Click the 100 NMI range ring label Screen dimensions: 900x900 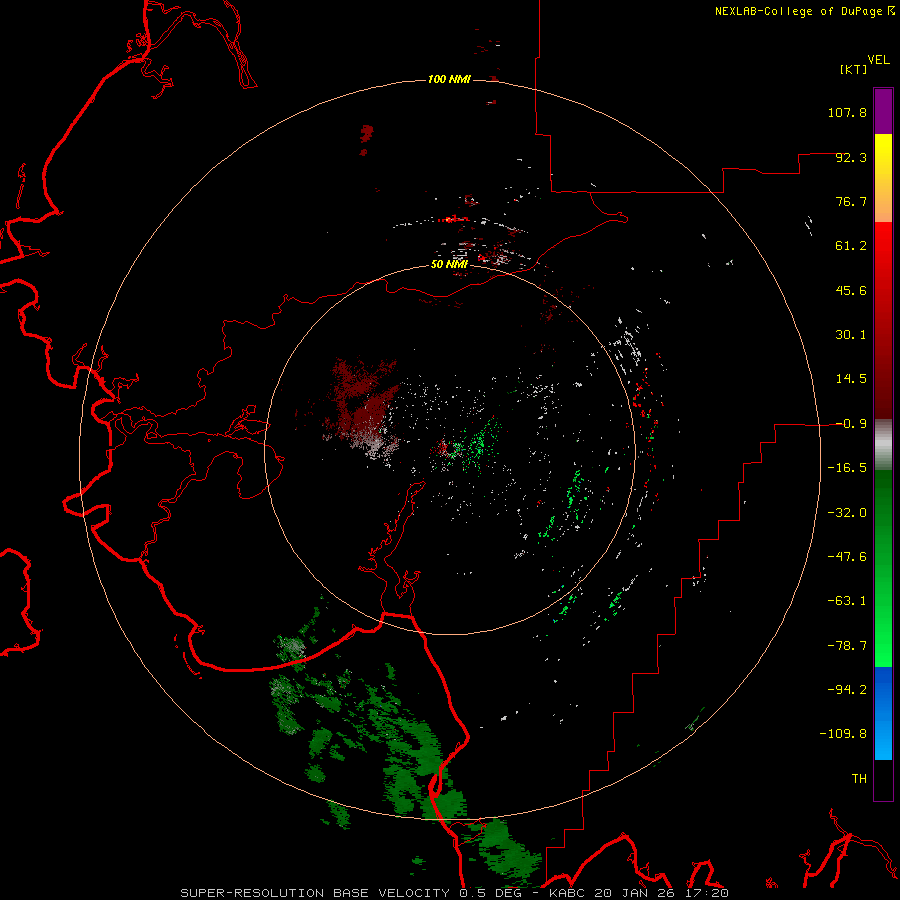pos(449,79)
